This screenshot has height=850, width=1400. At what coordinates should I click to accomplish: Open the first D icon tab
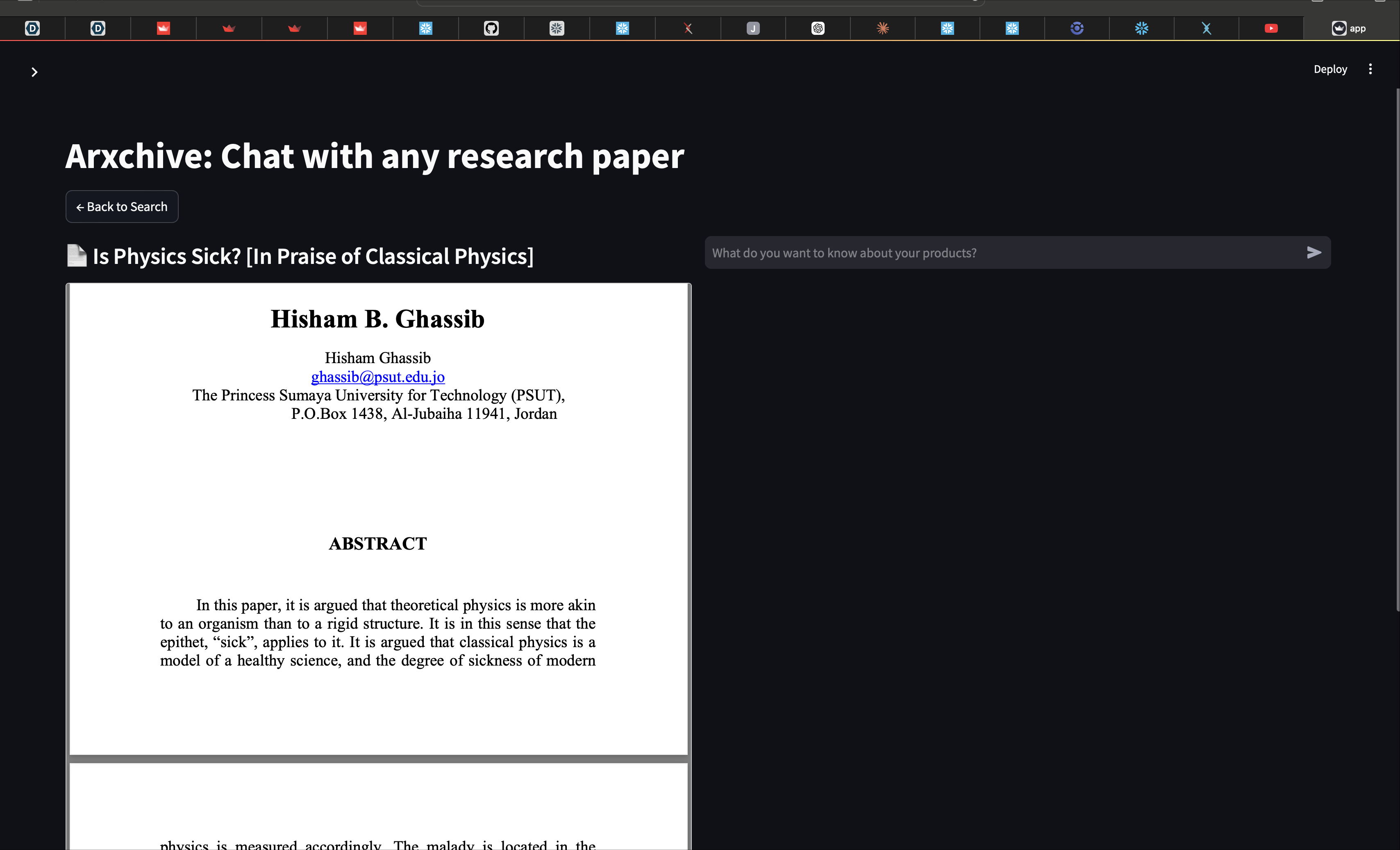point(32,28)
